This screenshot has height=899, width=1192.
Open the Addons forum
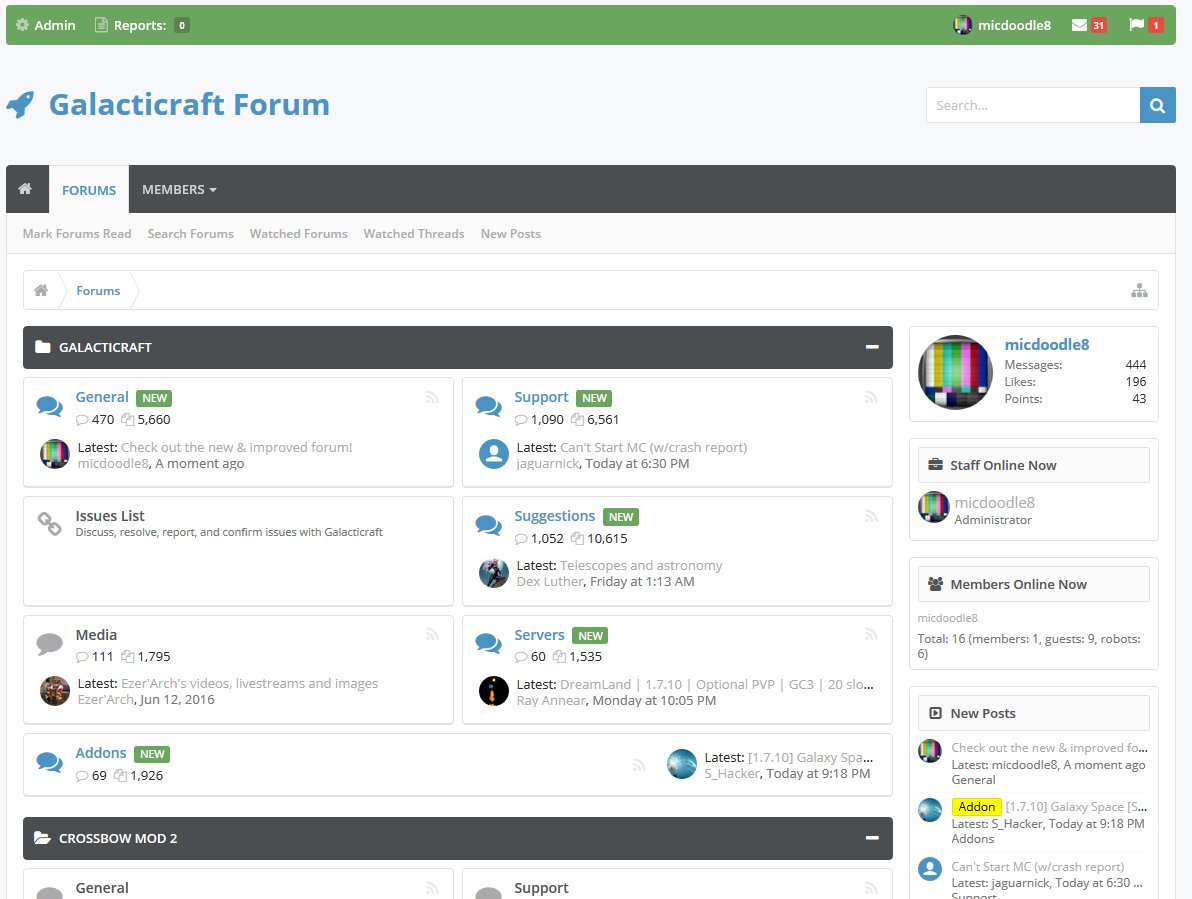[x=100, y=752]
